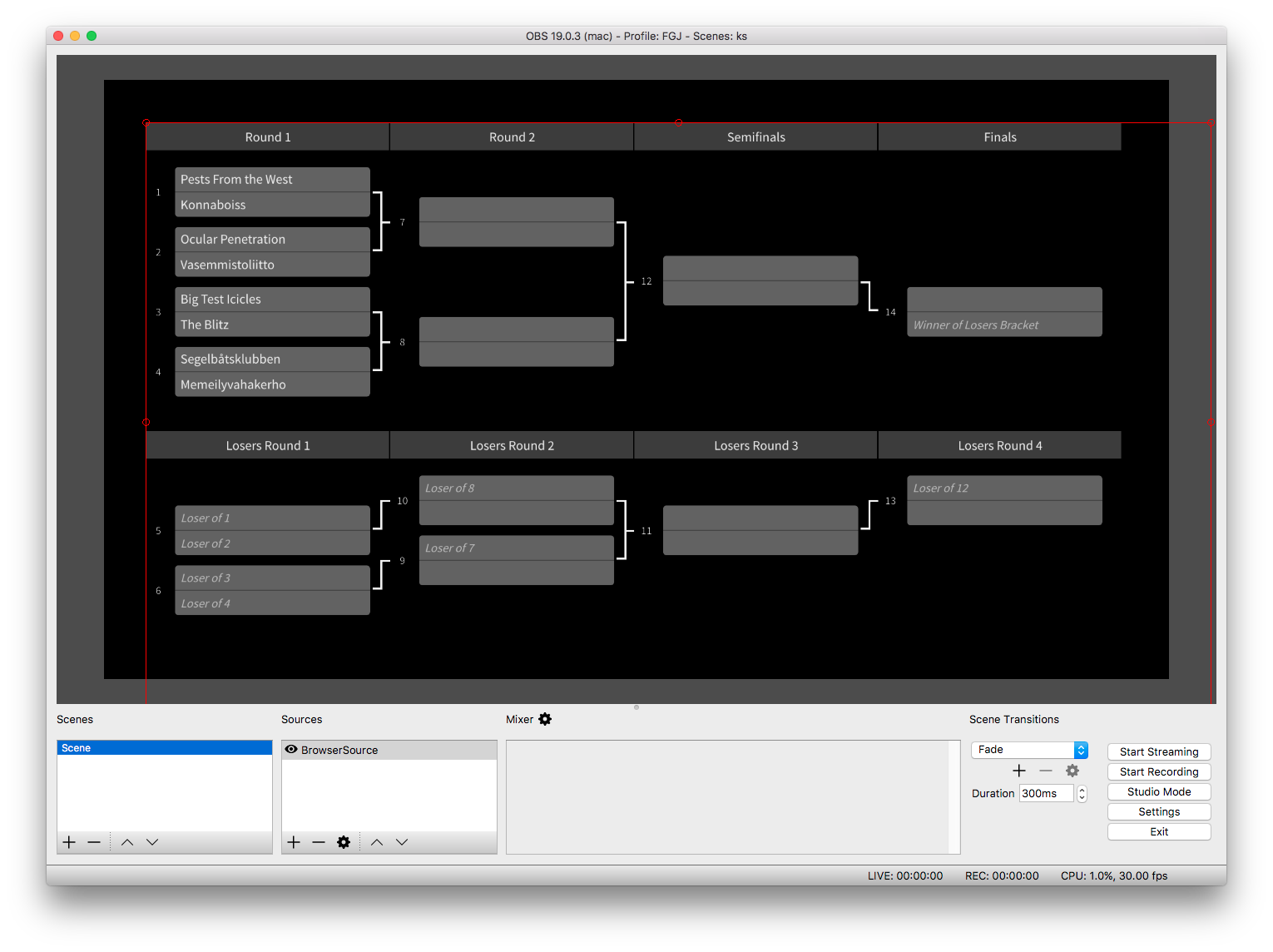The height and width of the screenshot is (952, 1273).
Task: Add a new source with the plus icon
Action: 293,841
